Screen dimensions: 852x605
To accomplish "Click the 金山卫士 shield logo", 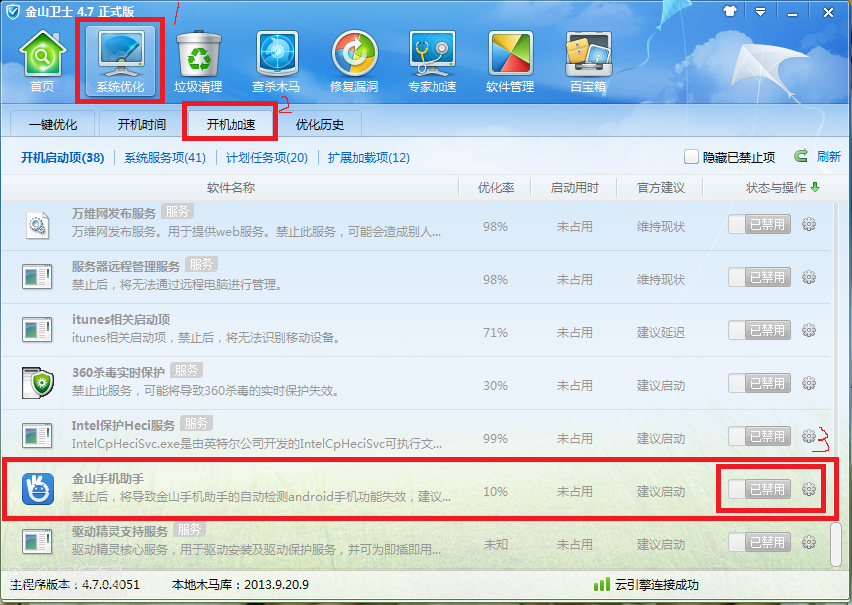I will click(13, 11).
